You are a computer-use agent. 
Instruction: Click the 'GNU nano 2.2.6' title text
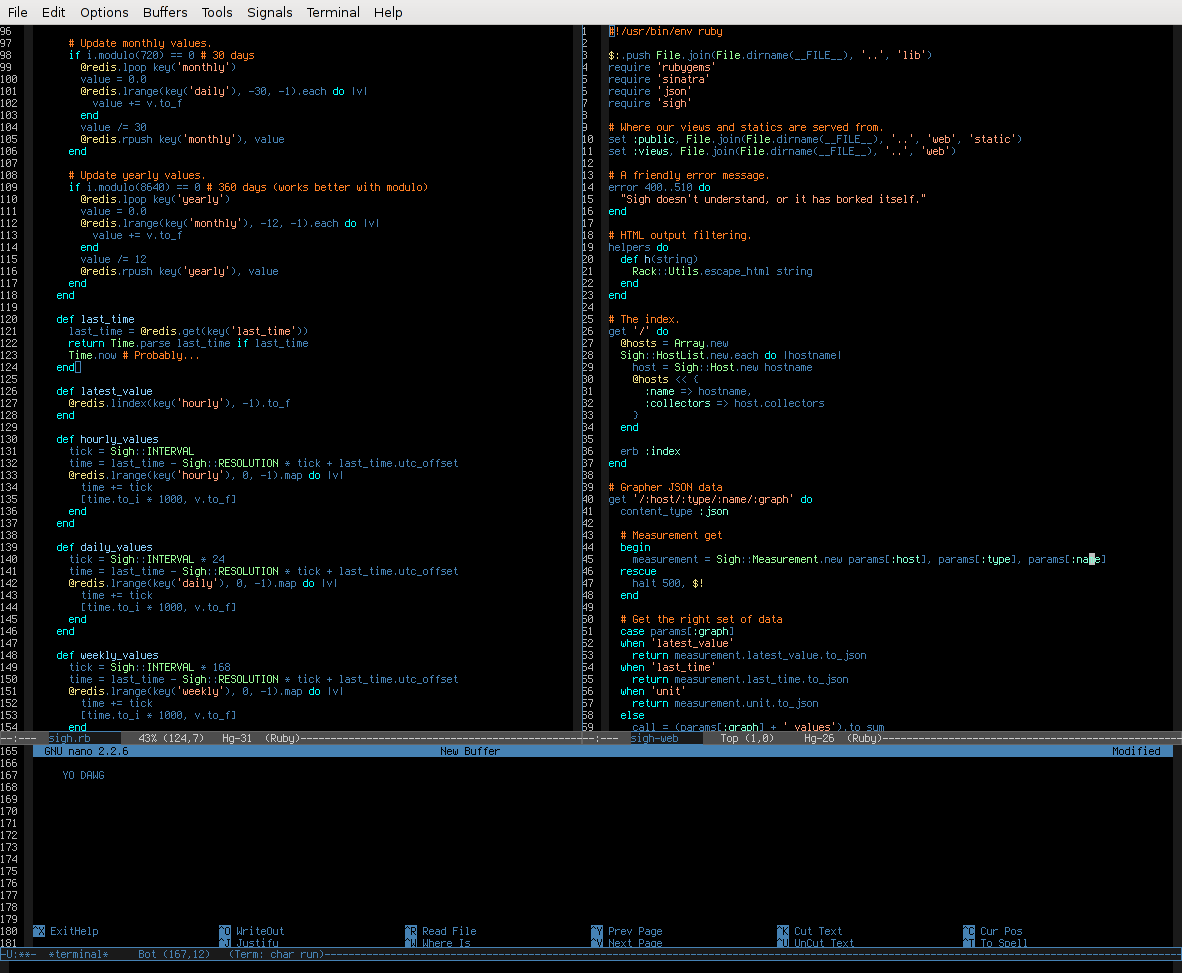(86, 751)
